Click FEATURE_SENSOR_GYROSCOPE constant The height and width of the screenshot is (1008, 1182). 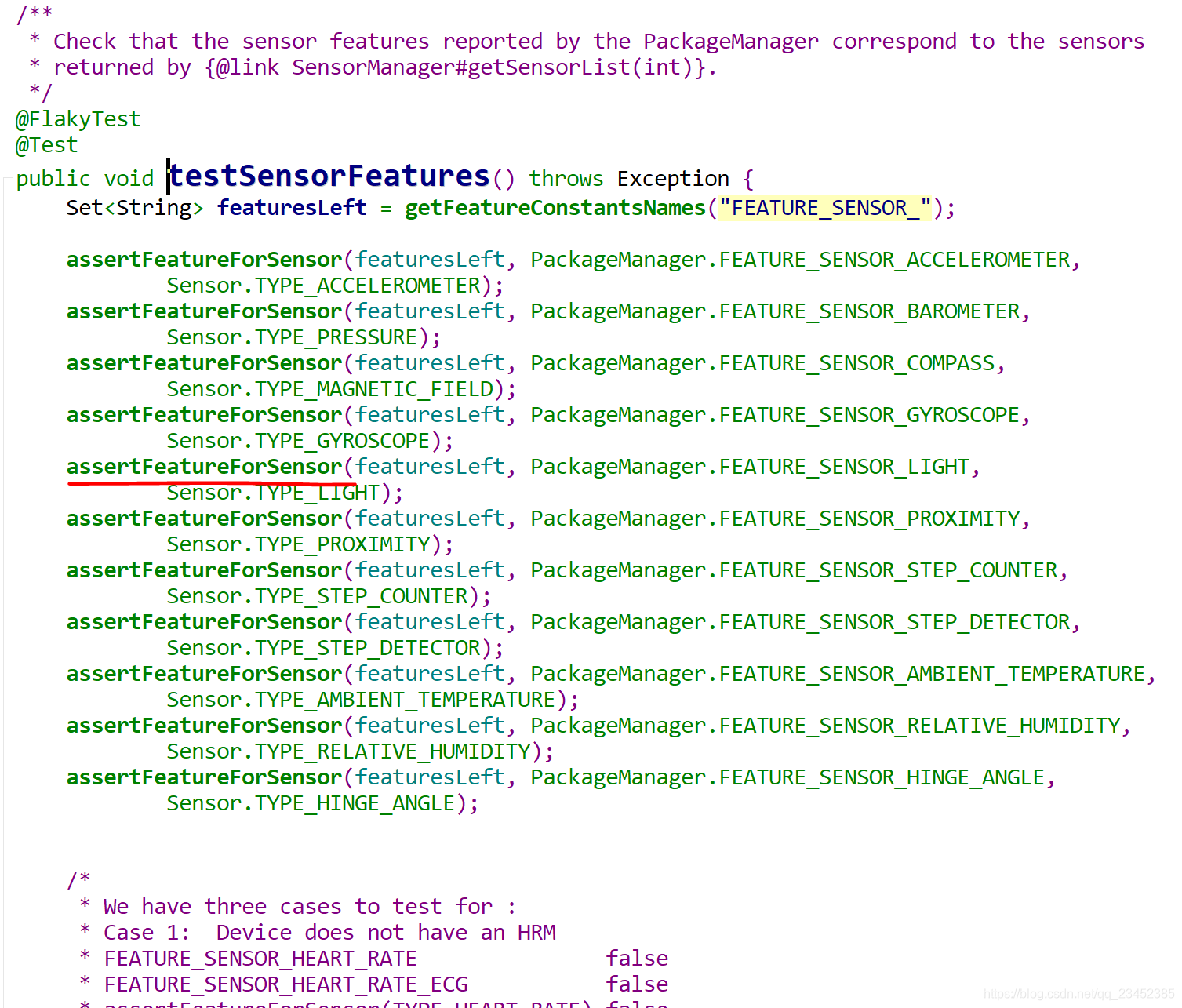[x=870, y=415]
